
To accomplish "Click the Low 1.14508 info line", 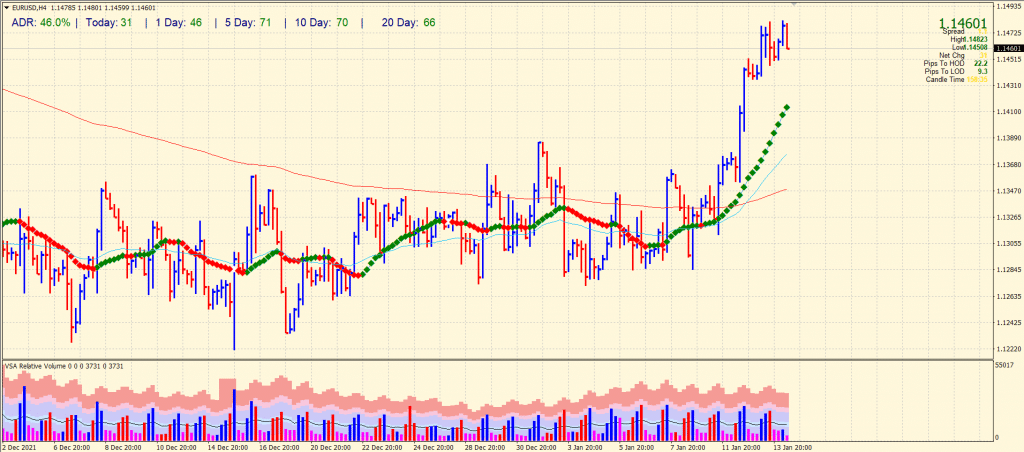I will (x=969, y=48).
